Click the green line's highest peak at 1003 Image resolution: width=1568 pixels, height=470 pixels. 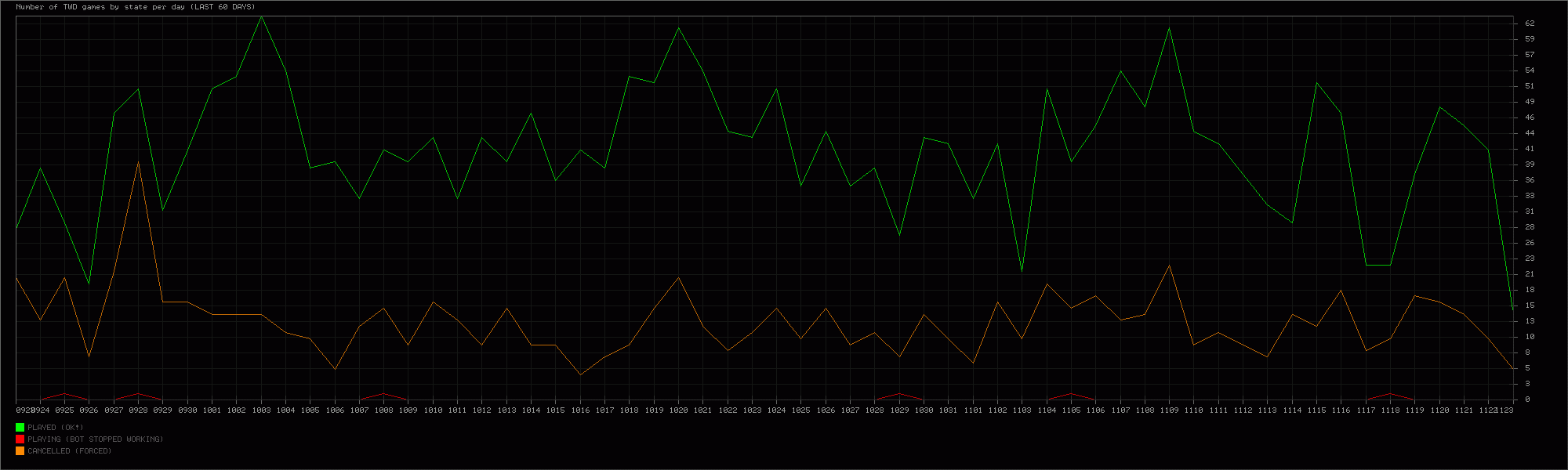pyautogui.click(x=261, y=16)
